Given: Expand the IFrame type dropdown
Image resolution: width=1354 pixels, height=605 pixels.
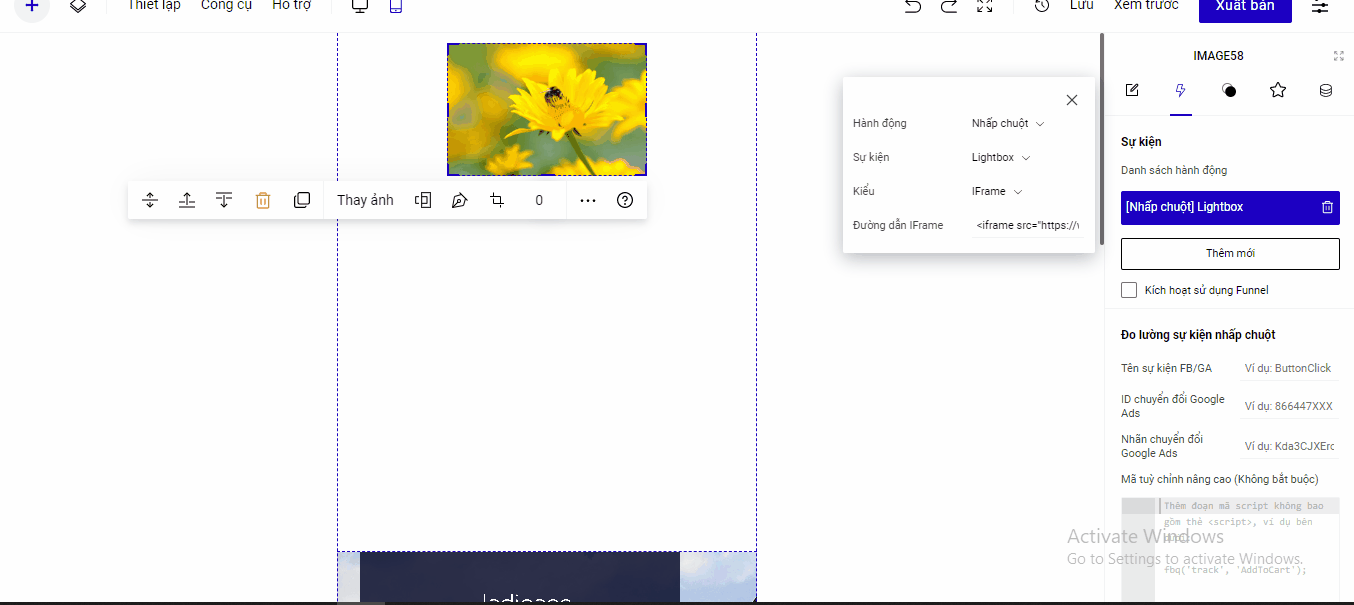Looking at the screenshot, I should tap(997, 191).
